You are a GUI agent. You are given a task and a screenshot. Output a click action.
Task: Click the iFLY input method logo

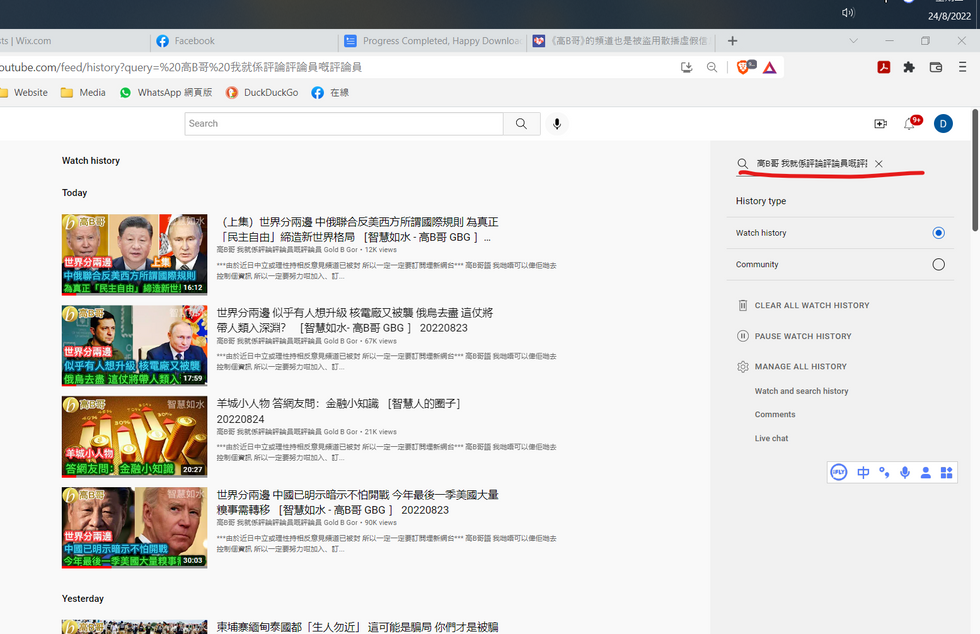tap(839, 473)
